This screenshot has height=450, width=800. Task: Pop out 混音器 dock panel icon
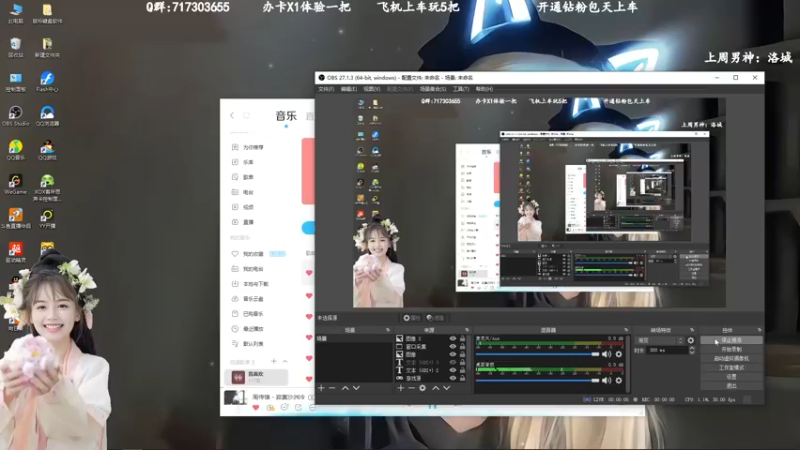626,330
